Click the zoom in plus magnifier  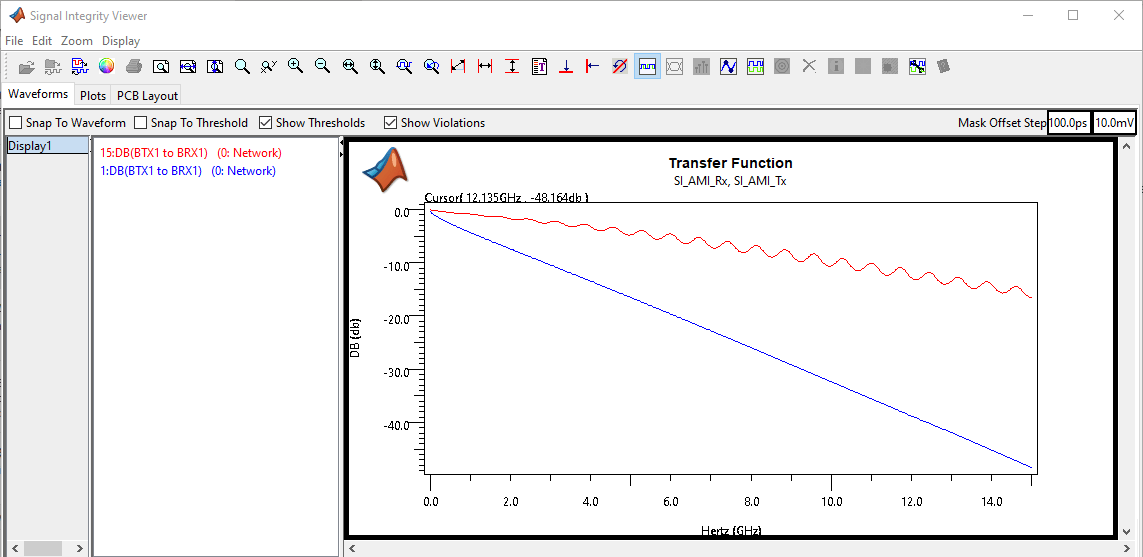tap(295, 66)
